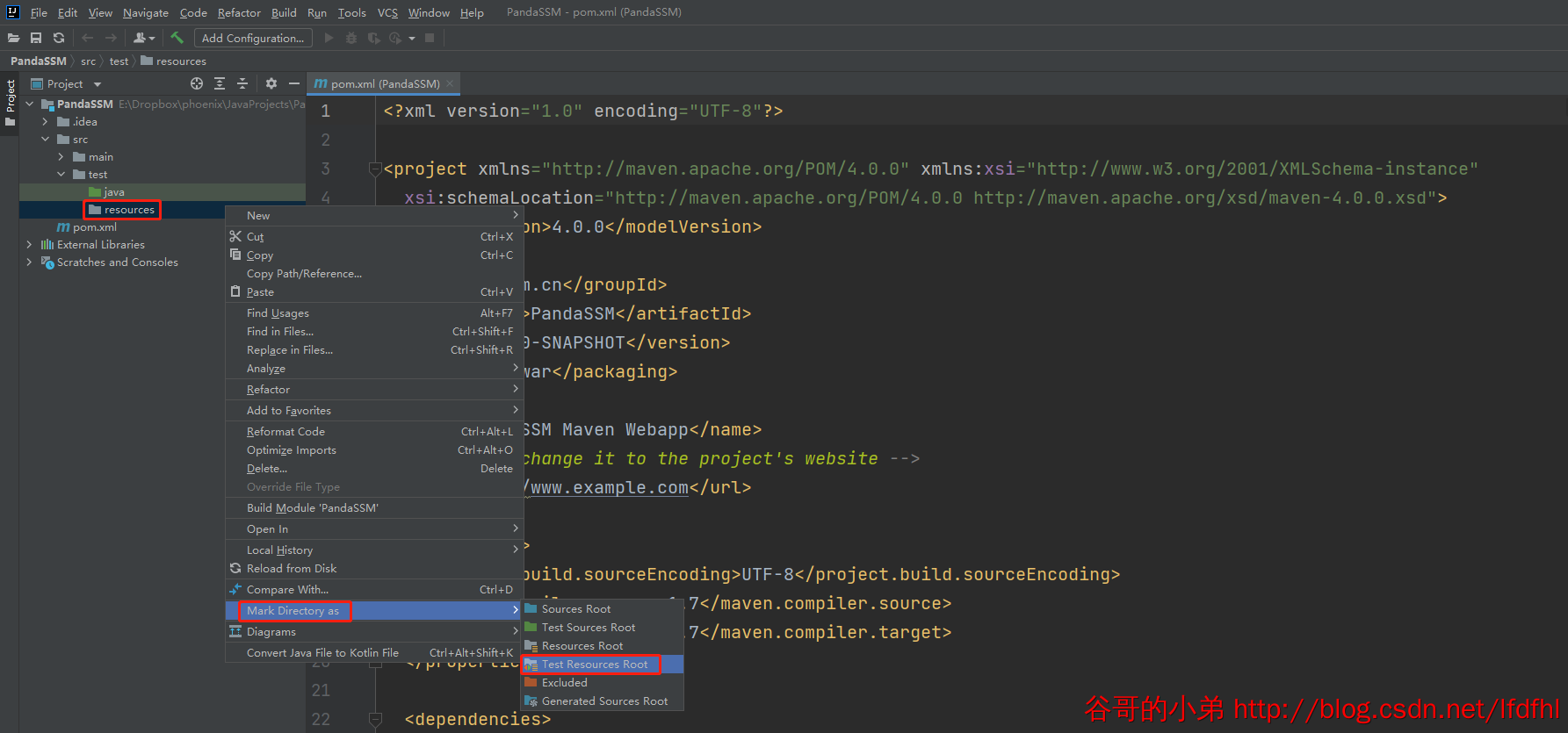This screenshot has height=733, width=1568.
Task: Click the Locate/Select Opened File target icon
Action: (x=197, y=83)
